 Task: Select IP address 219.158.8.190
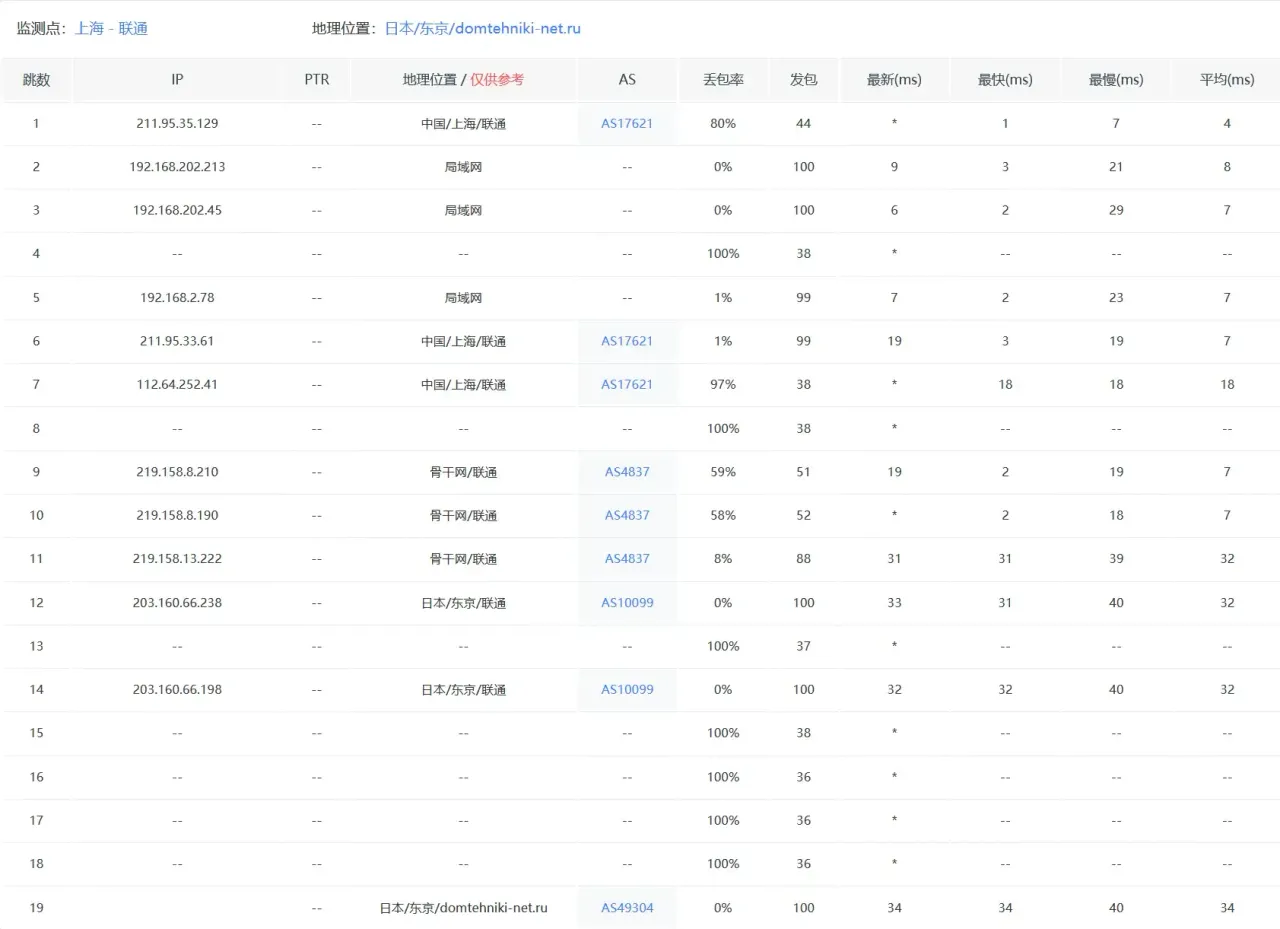[177, 516]
